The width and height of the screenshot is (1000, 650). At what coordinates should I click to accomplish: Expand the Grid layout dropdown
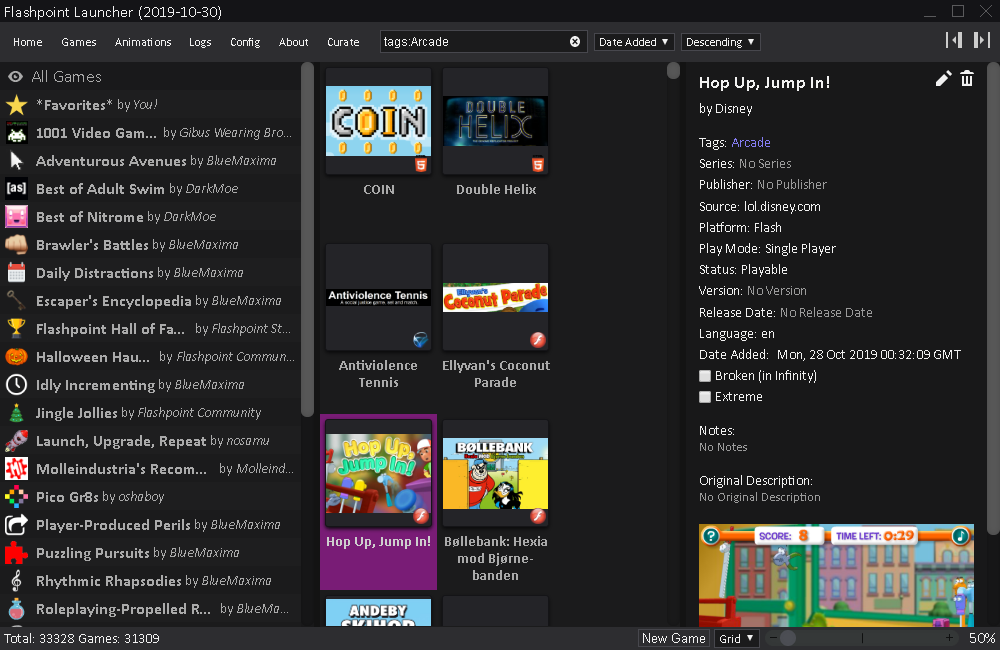pyautogui.click(x=737, y=638)
